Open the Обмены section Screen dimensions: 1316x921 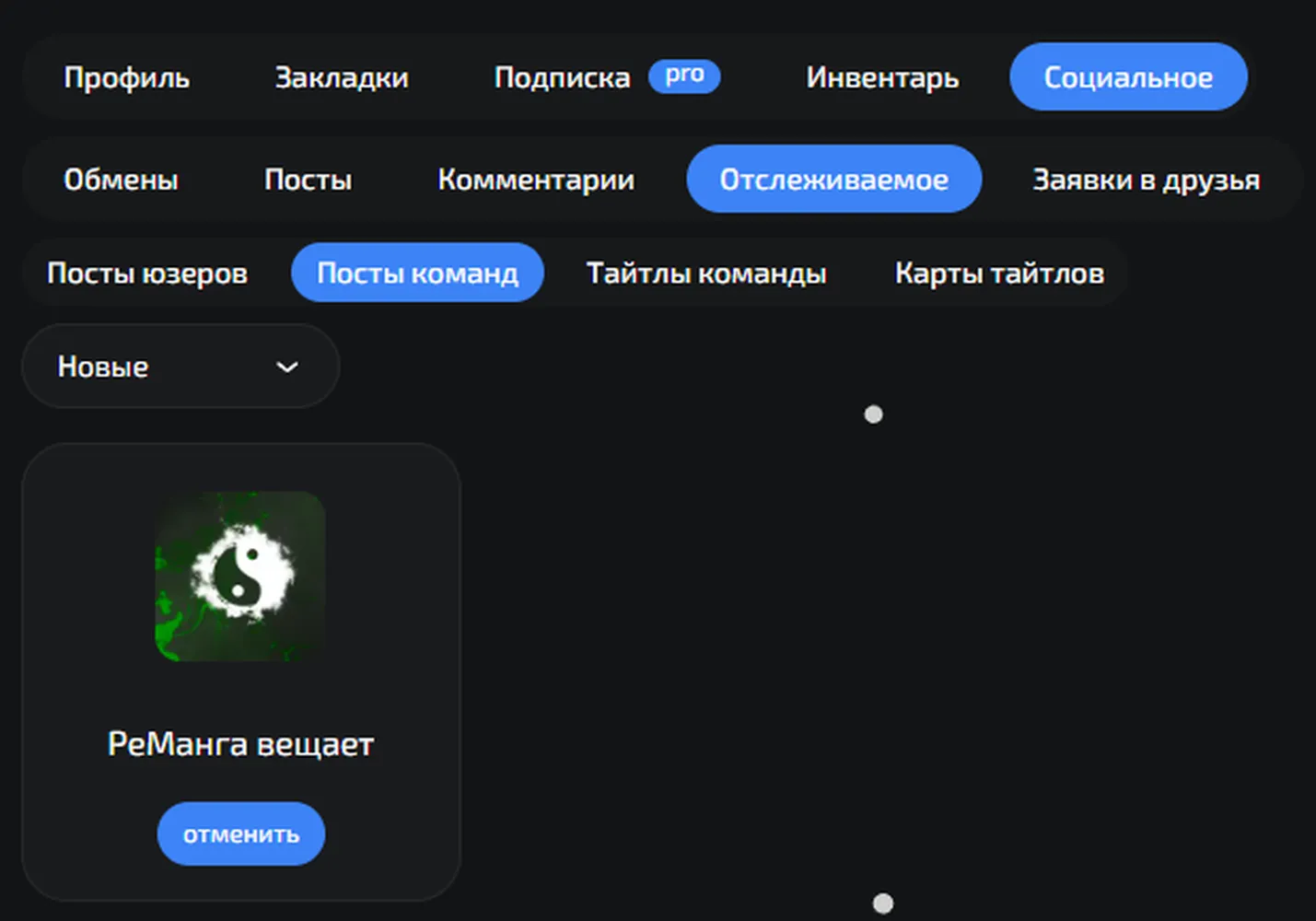click(121, 180)
